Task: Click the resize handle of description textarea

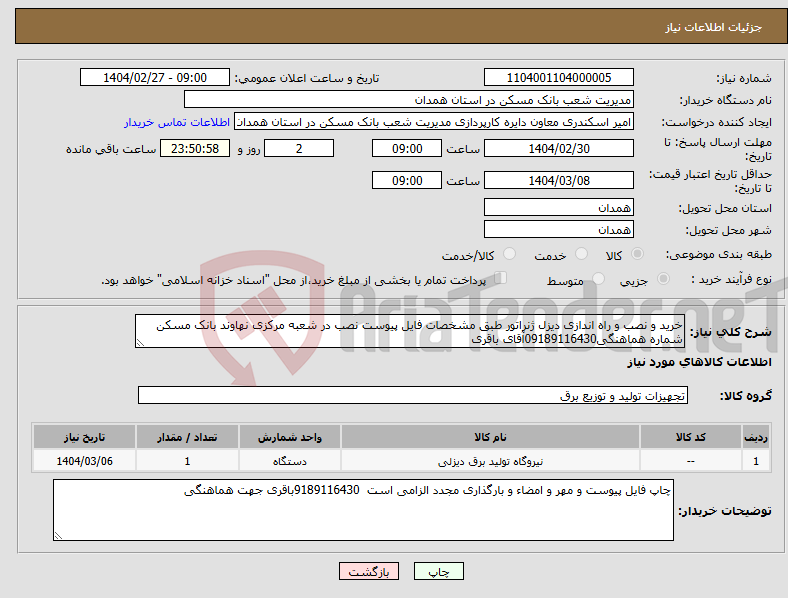Action: coord(140,343)
